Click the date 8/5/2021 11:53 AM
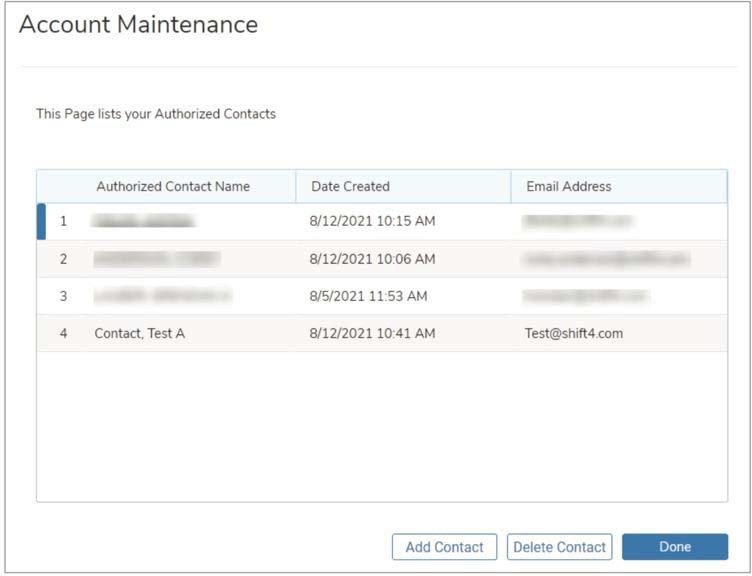 click(368, 296)
